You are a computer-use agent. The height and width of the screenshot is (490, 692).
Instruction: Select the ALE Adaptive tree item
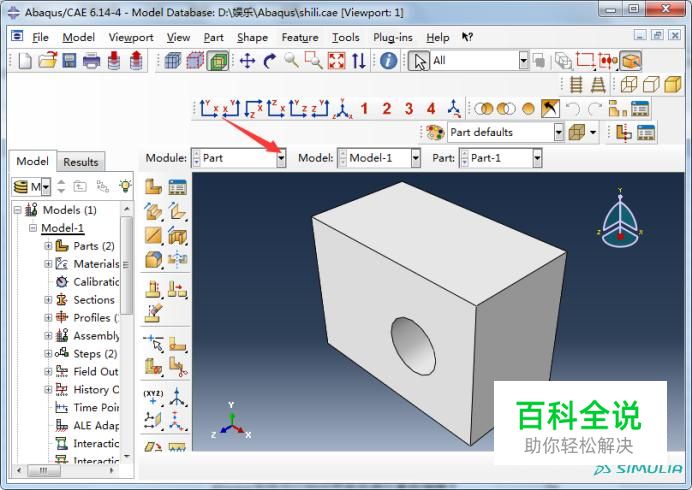point(96,426)
